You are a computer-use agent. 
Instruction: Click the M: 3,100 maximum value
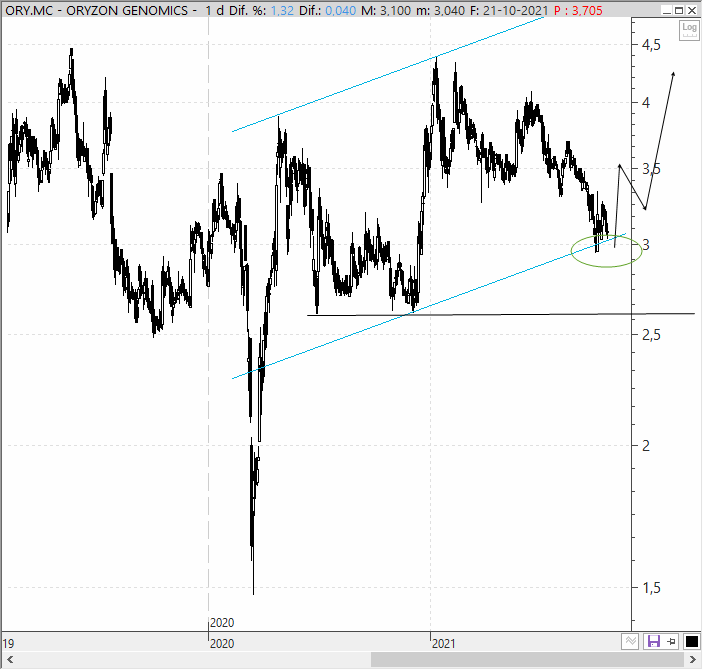pyautogui.click(x=386, y=10)
